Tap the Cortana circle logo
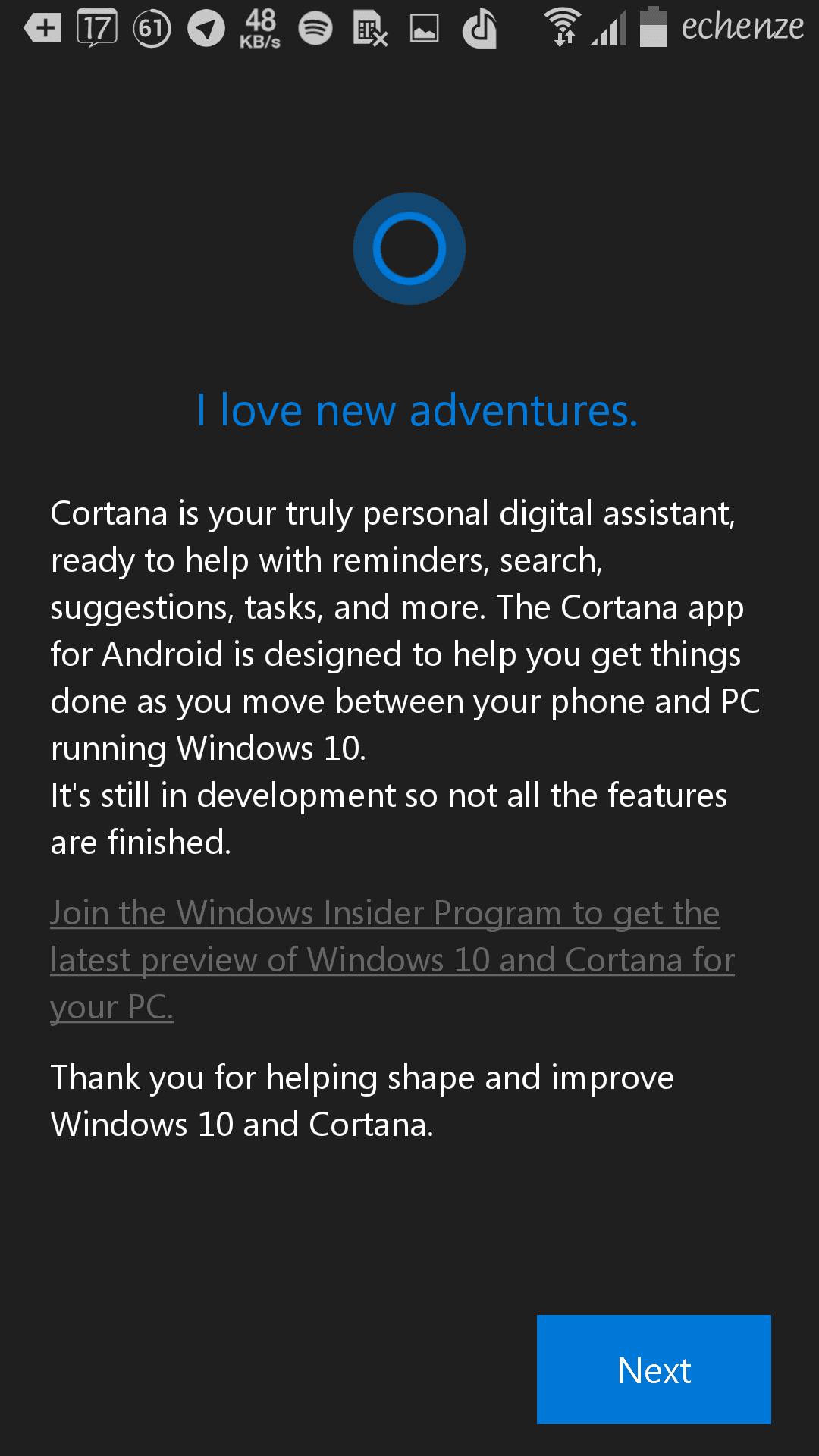Viewport: 819px width, 1456px height. (409, 249)
